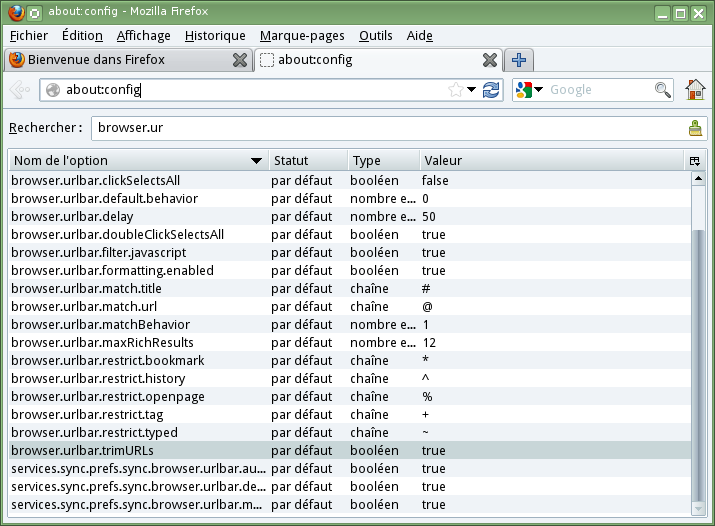This screenshot has height=526, width=715.
Task: Select browser.urlbar.restrict.openpage preference
Action: pyautogui.click(x=350, y=397)
